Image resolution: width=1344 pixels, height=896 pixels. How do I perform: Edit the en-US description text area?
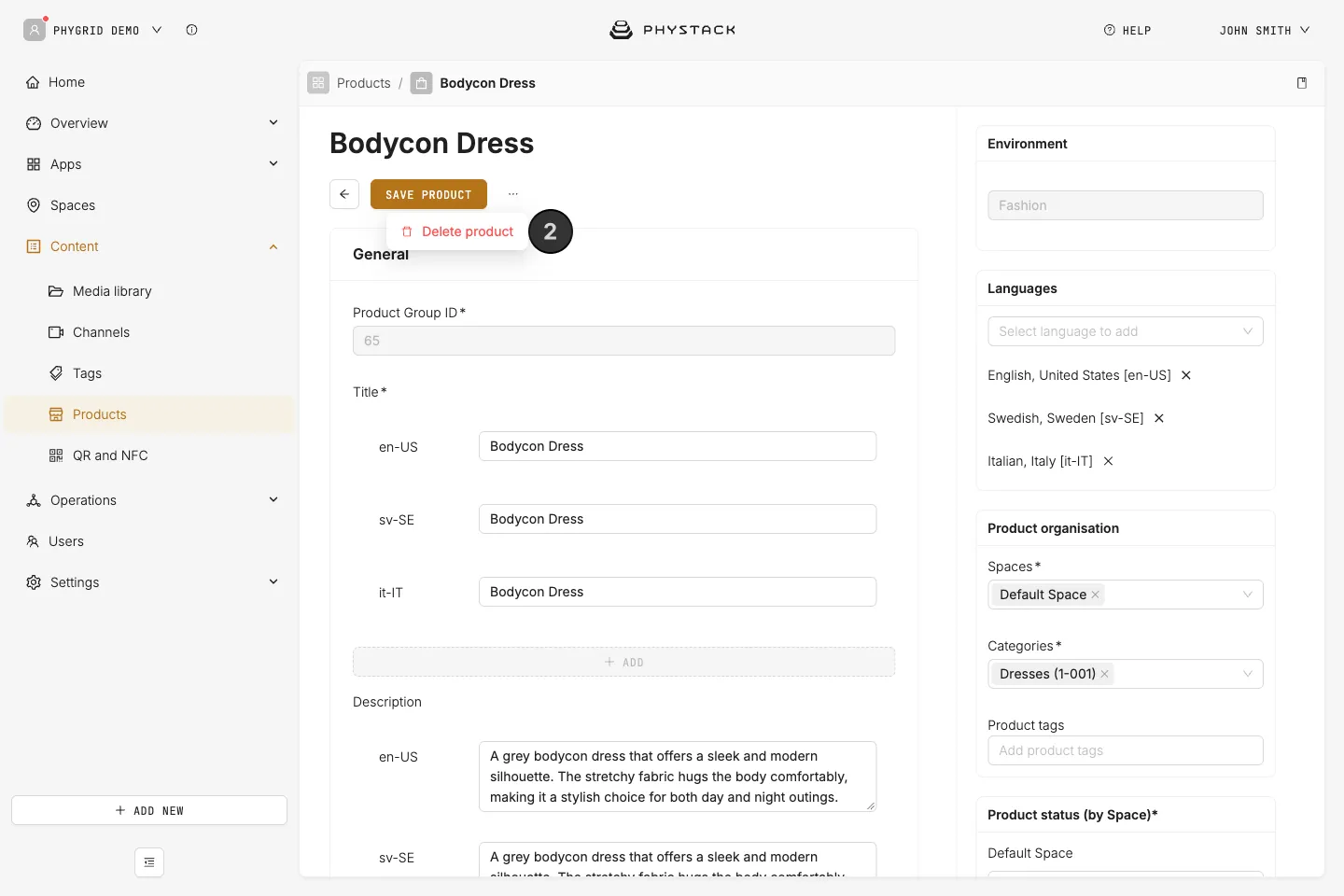pyautogui.click(x=678, y=777)
